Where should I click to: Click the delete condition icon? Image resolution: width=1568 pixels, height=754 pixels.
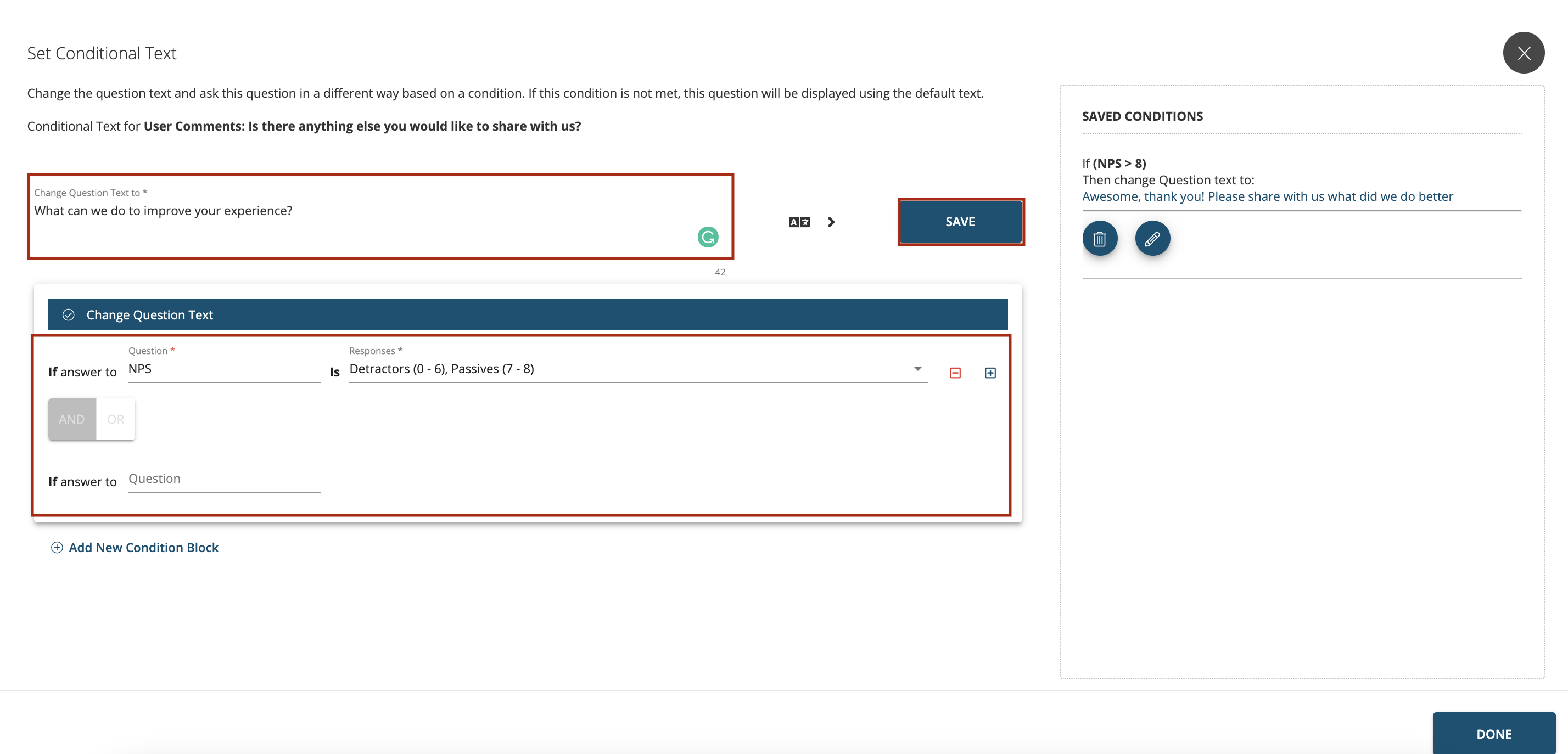click(x=1100, y=237)
